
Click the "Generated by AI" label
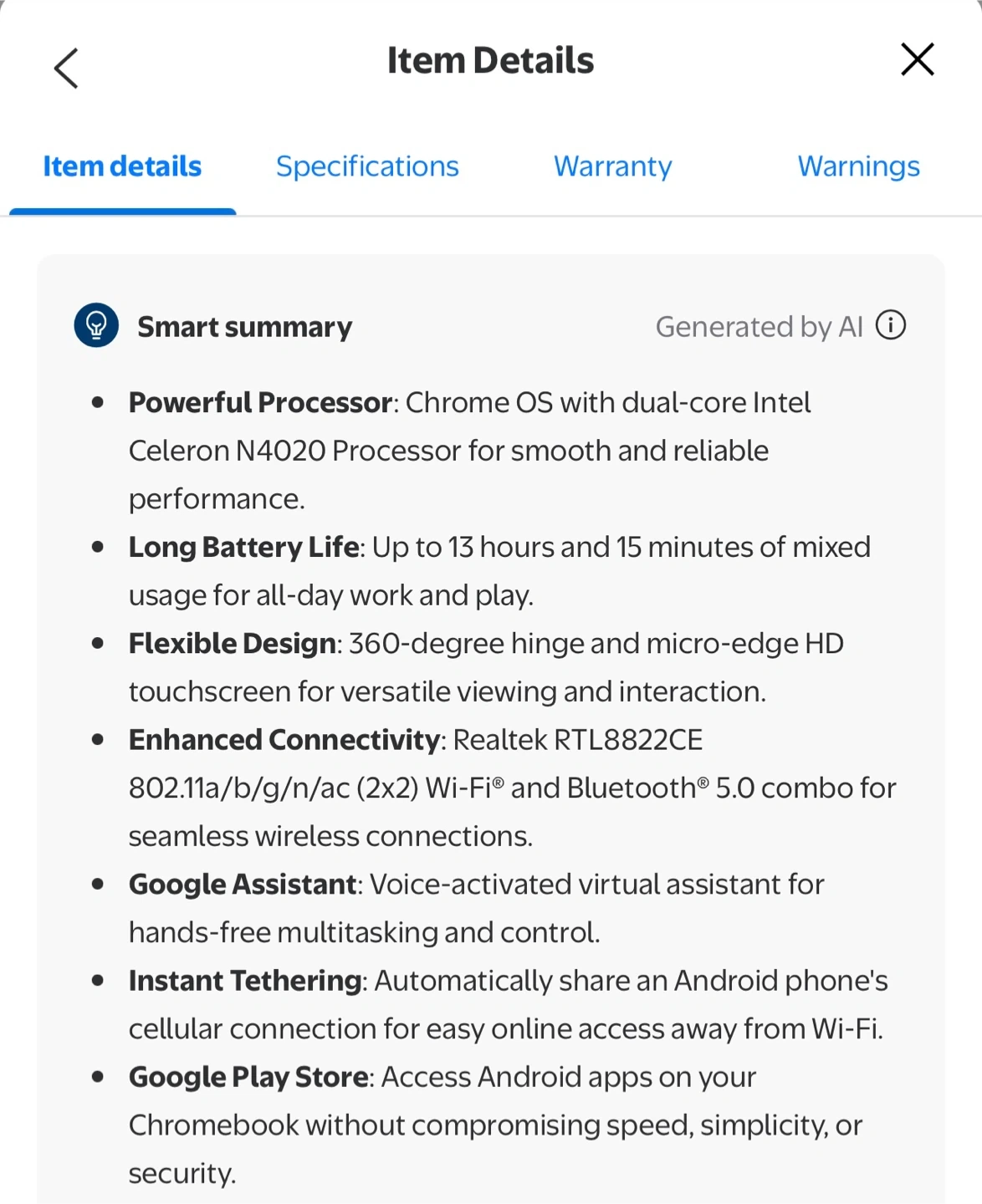(x=759, y=327)
